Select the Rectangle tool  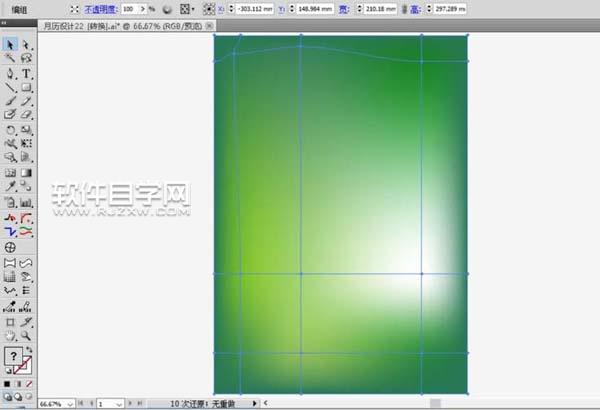tap(26, 87)
